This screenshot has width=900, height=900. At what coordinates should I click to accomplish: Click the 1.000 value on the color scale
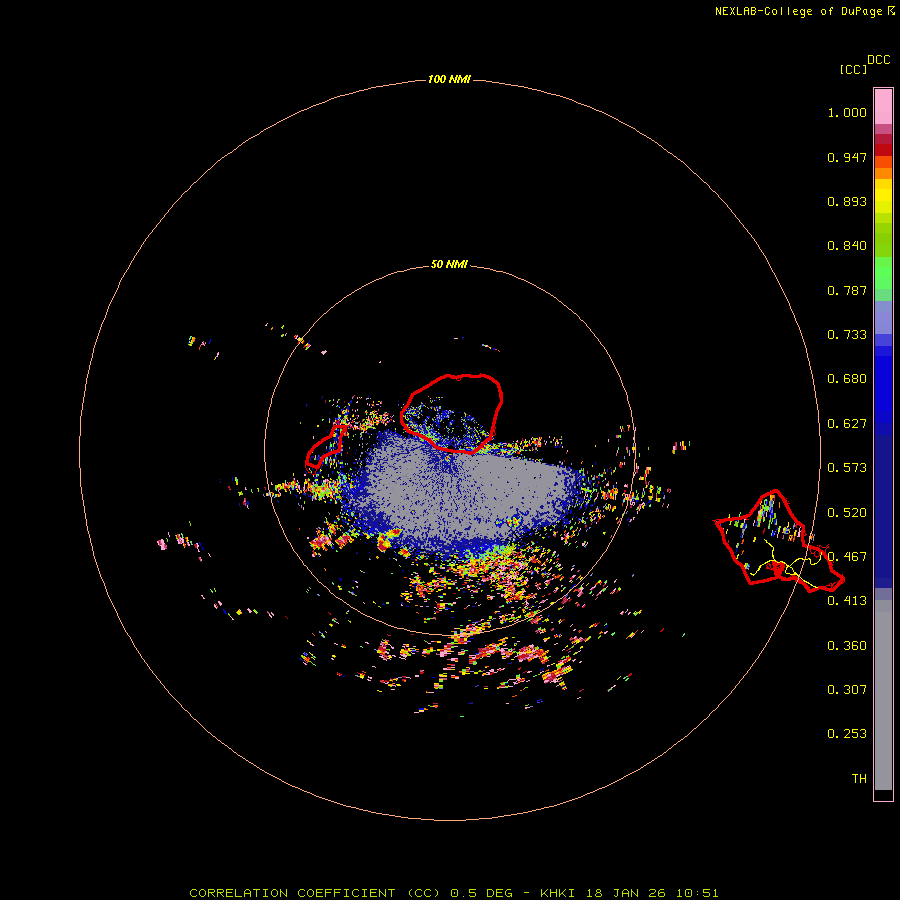847,112
